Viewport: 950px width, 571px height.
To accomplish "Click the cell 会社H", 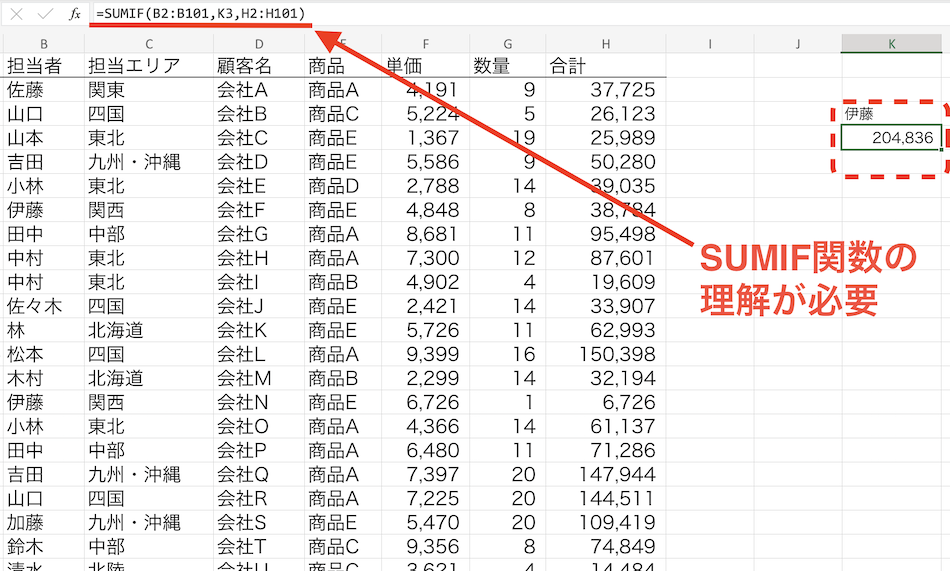I will click(259, 258).
